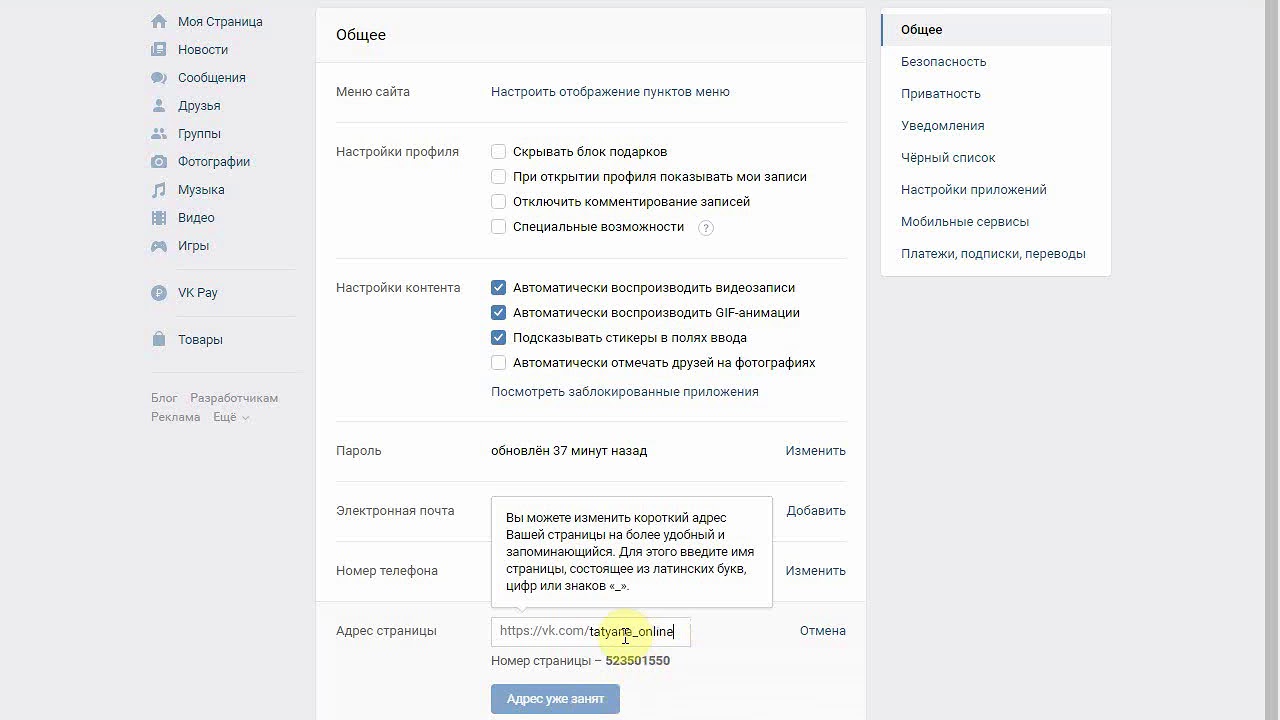The width and height of the screenshot is (1280, 720).
Task: Click the VK Pay icon
Action: tap(159, 293)
